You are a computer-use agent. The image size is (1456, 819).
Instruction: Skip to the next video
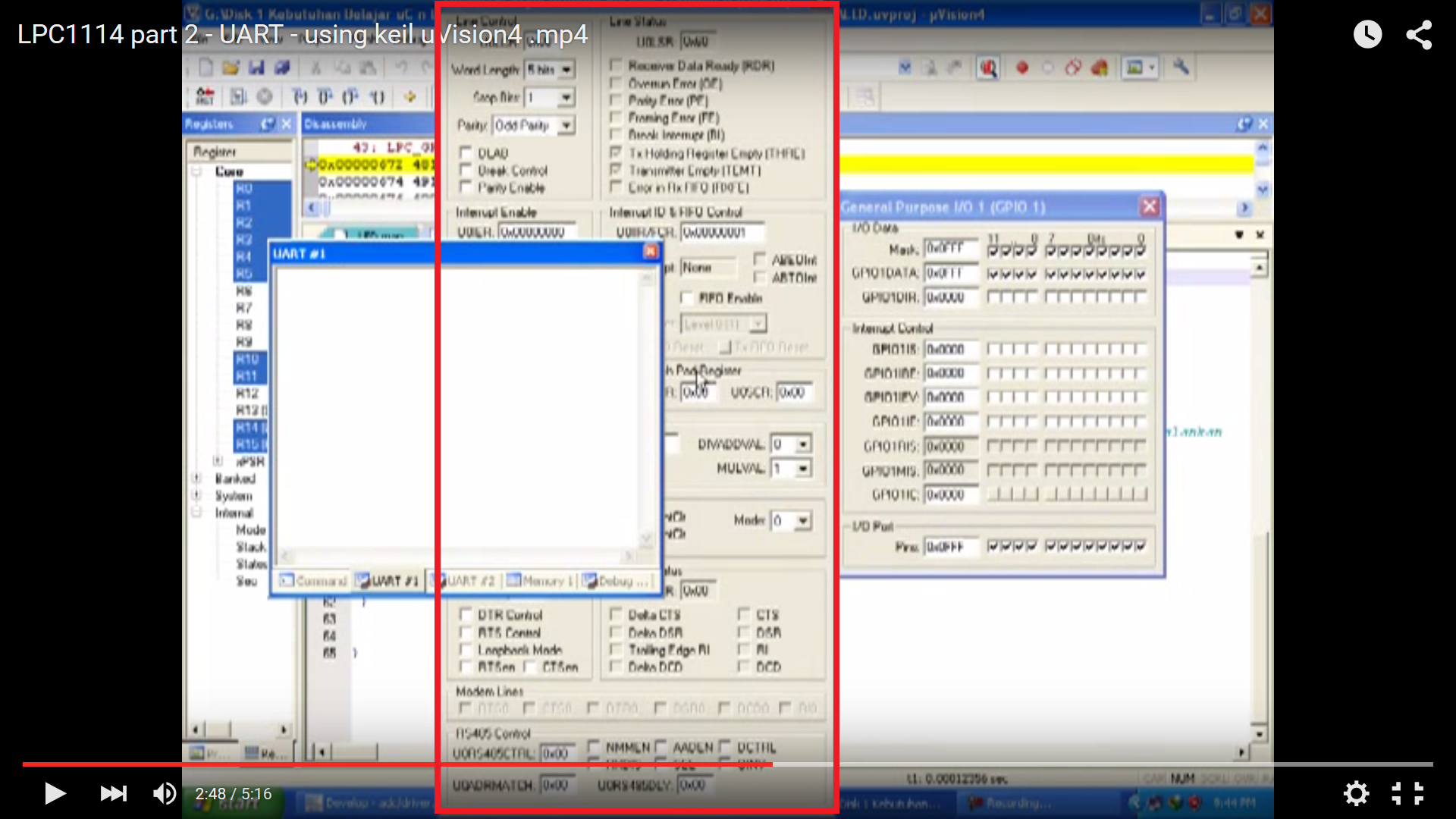(114, 793)
